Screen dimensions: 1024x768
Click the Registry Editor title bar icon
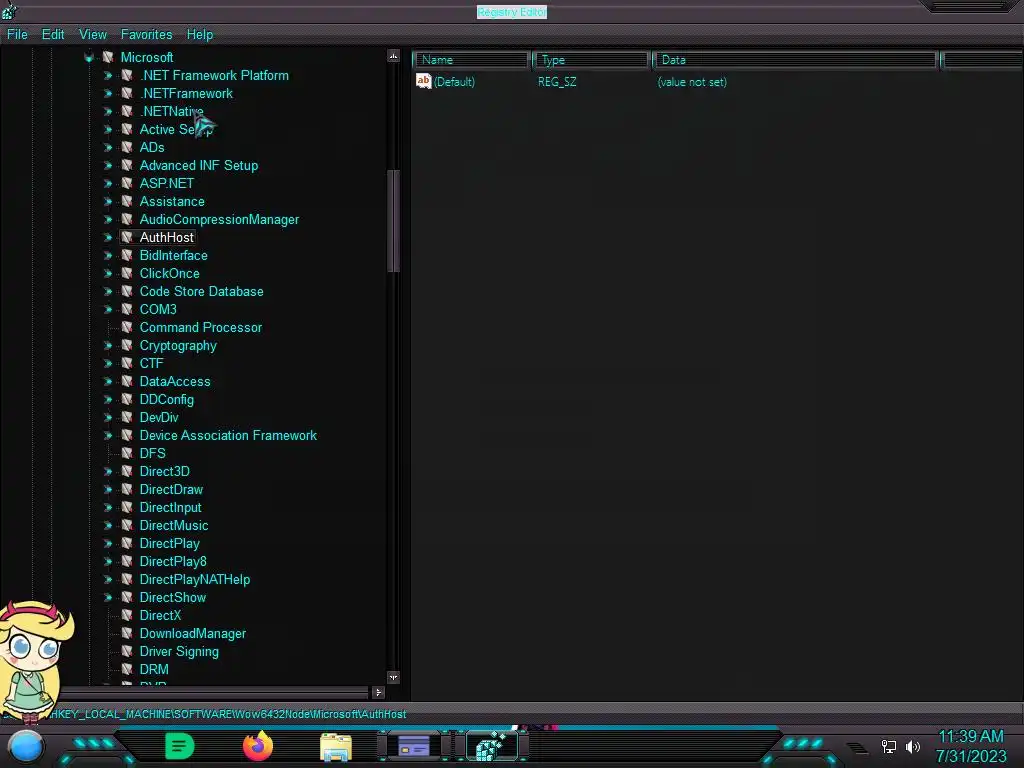click(9, 10)
